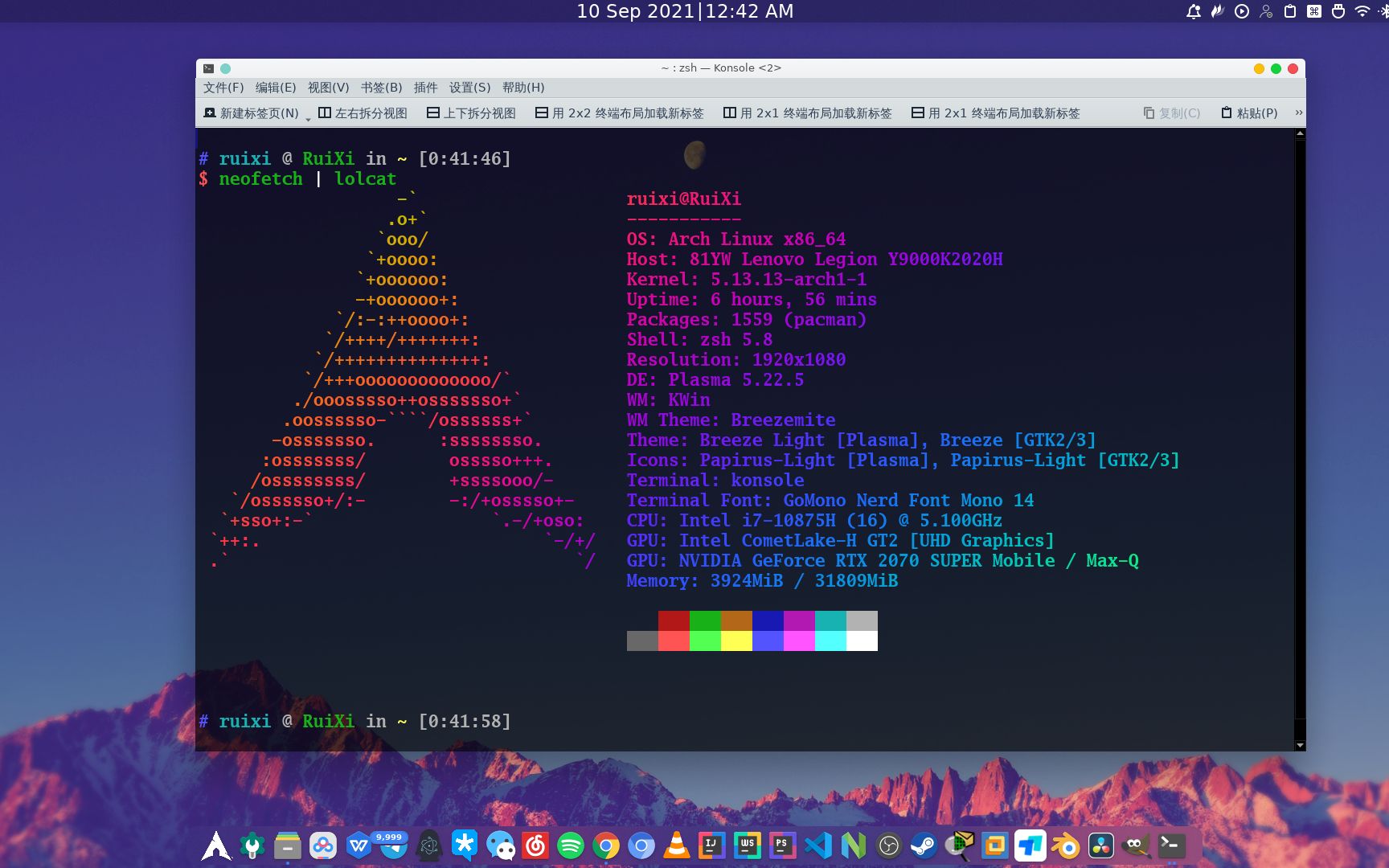The height and width of the screenshot is (868, 1389).
Task: Click 新建标签页(N) toolbar button
Action: 252,113
